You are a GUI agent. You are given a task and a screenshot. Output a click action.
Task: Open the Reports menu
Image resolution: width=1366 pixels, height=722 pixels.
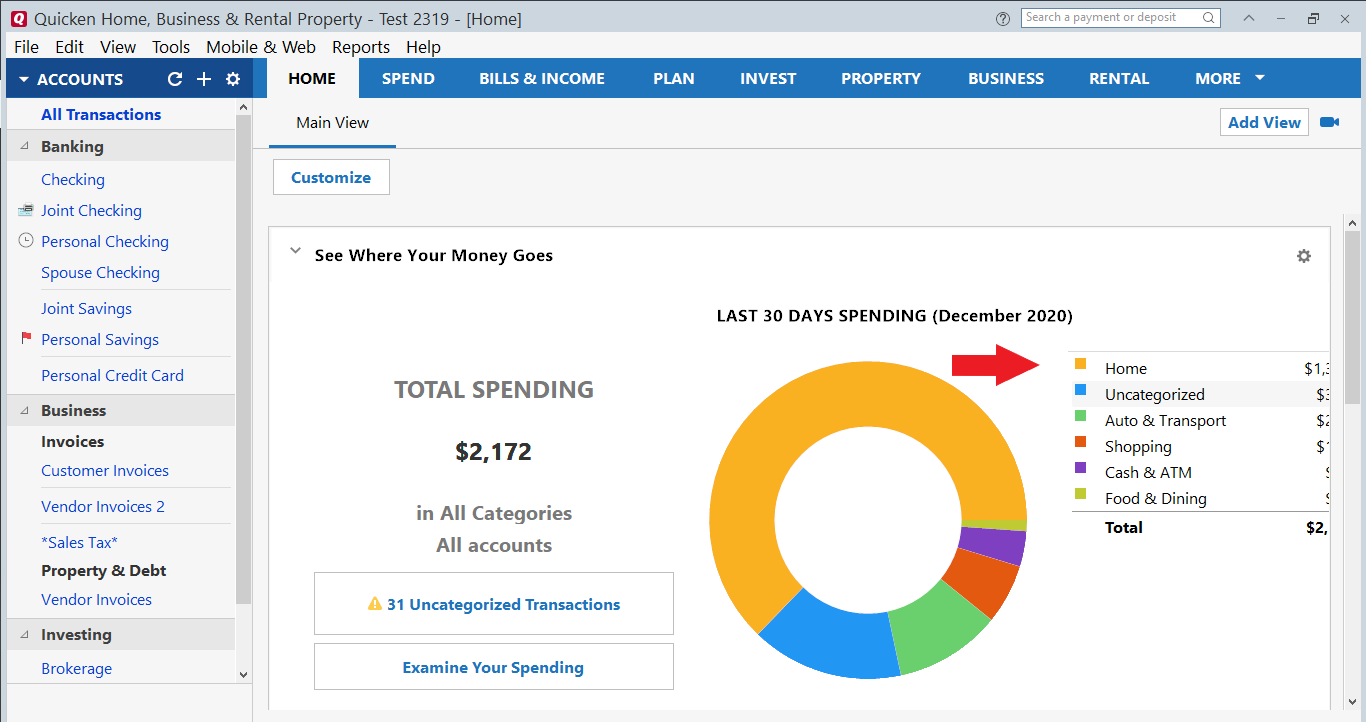coord(361,47)
